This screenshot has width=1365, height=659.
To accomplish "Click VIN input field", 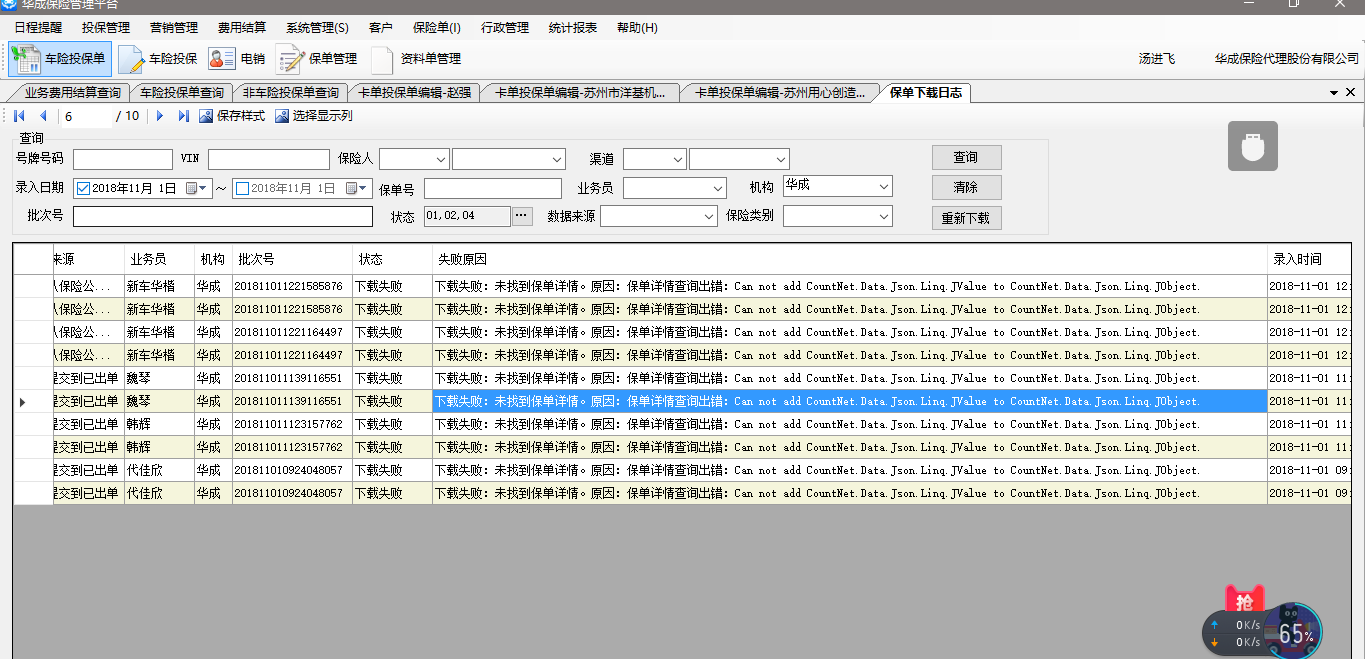I will (269, 159).
